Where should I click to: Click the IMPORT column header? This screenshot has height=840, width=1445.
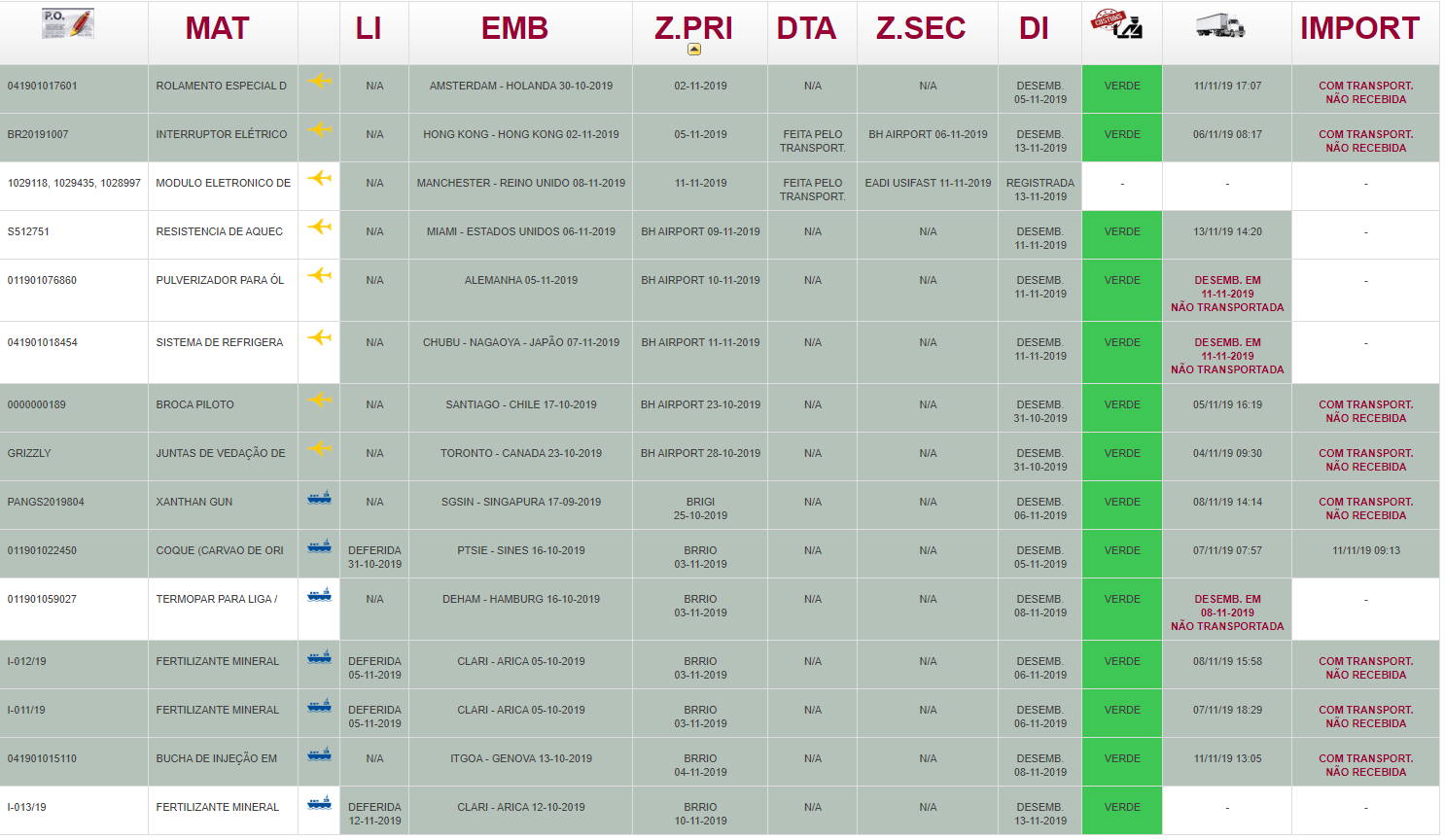pos(1359,28)
